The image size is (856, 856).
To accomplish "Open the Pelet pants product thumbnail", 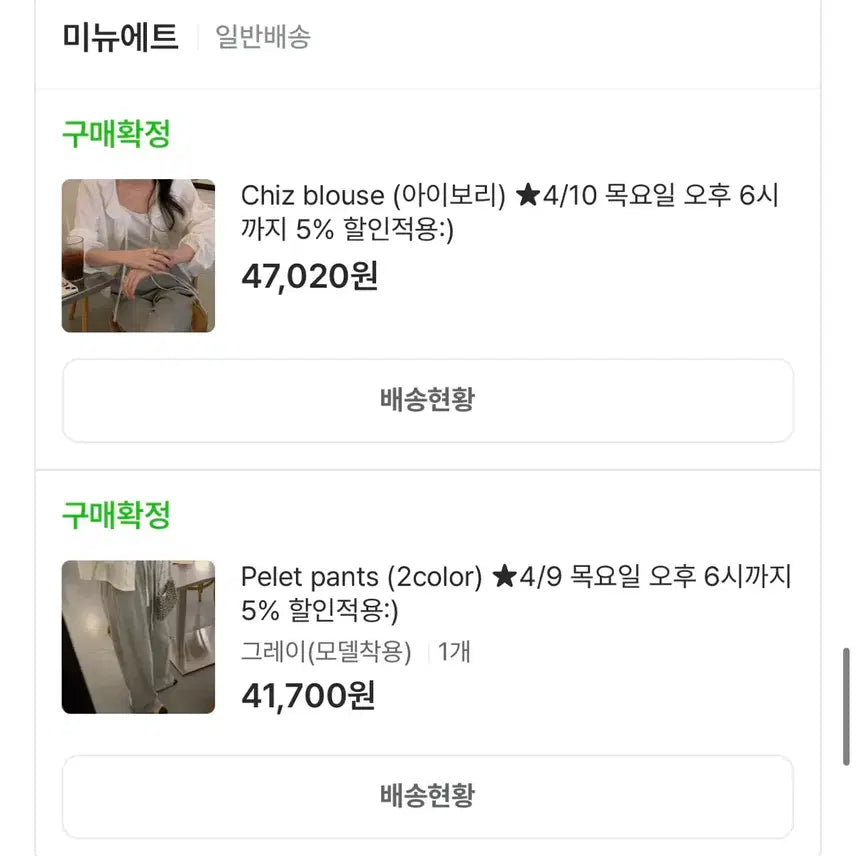I will [138, 637].
